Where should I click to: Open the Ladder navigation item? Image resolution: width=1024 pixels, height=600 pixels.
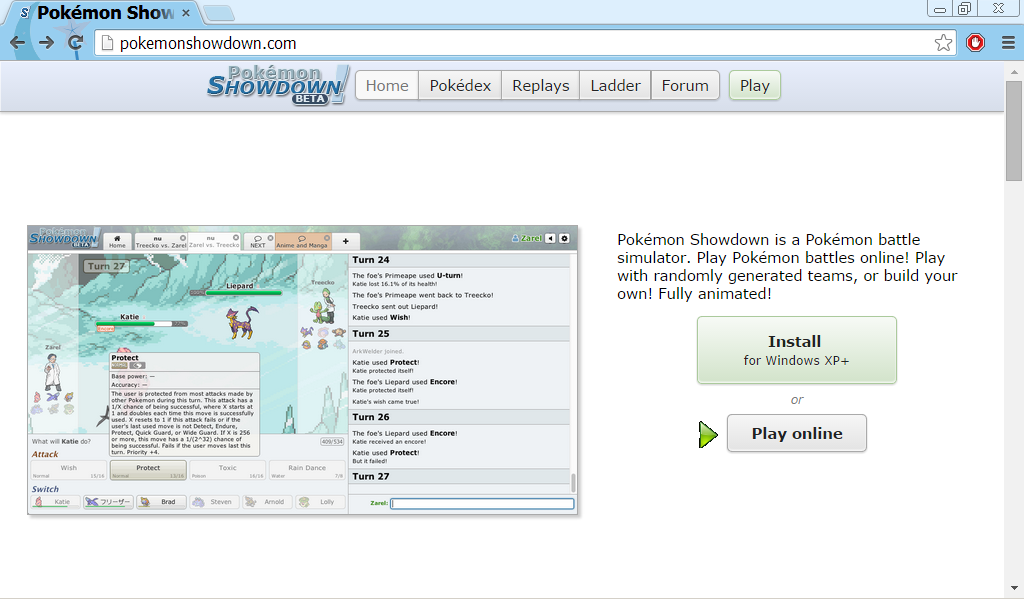615,86
